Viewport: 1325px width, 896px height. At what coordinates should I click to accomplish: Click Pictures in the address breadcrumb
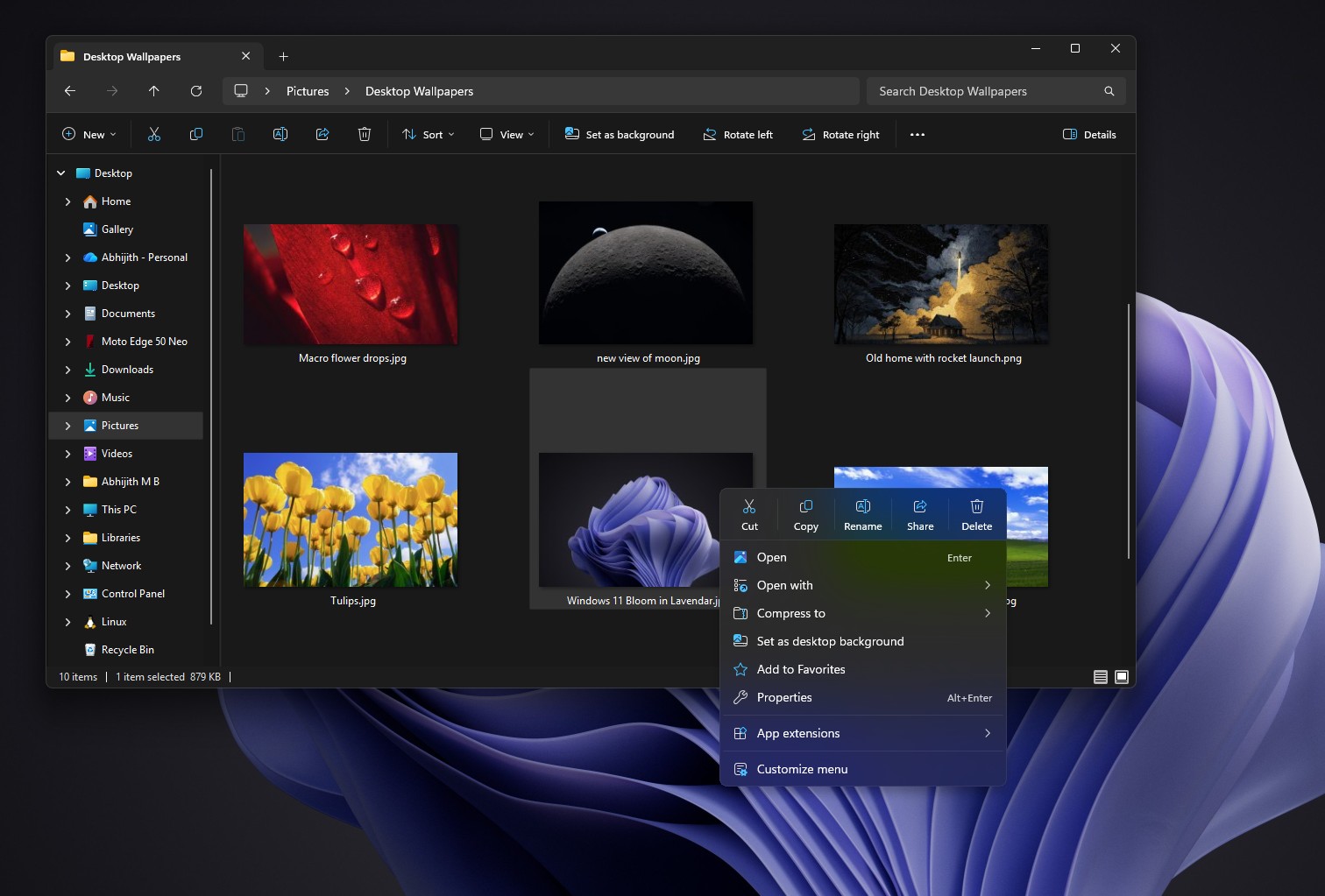click(308, 91)
